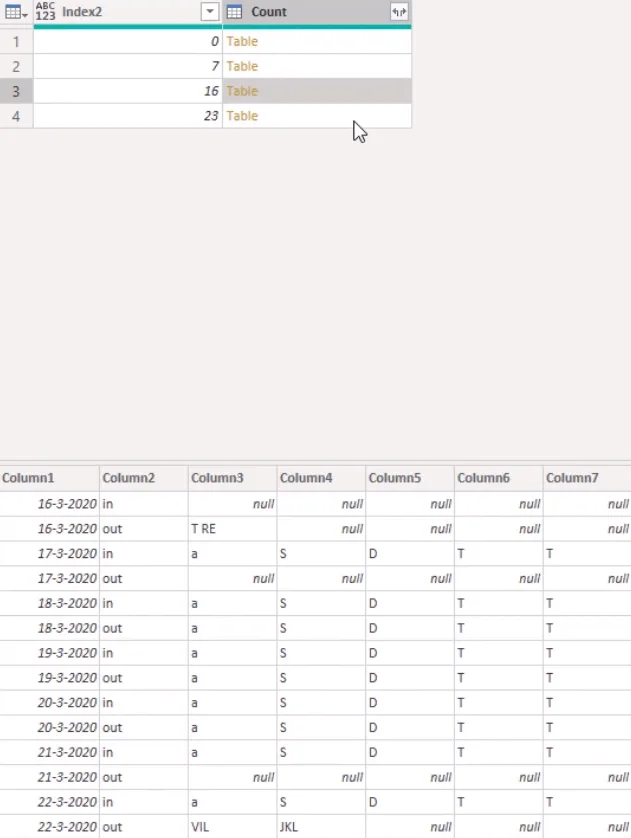Select row number 3
This screenshot has height=838, width=631.
click(16, 91)
